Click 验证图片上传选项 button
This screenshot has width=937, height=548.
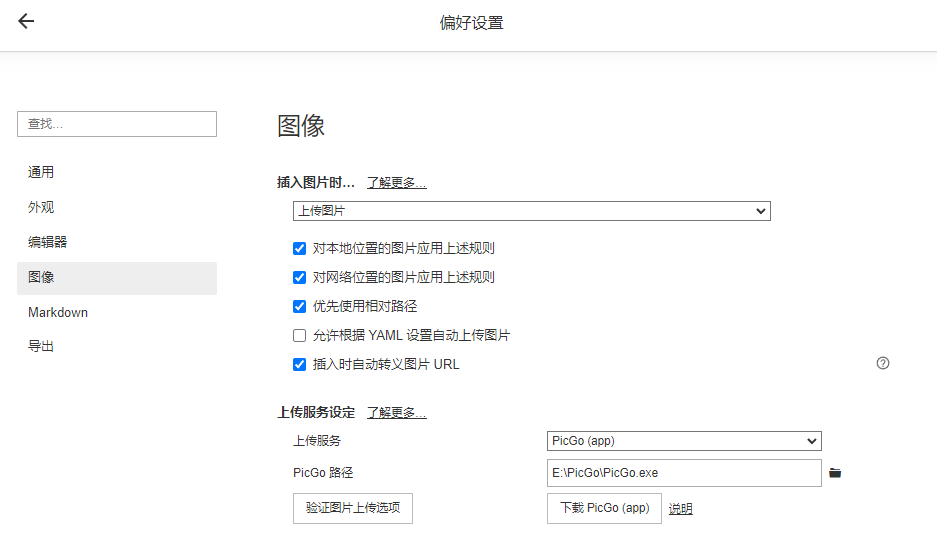[353, 508]
